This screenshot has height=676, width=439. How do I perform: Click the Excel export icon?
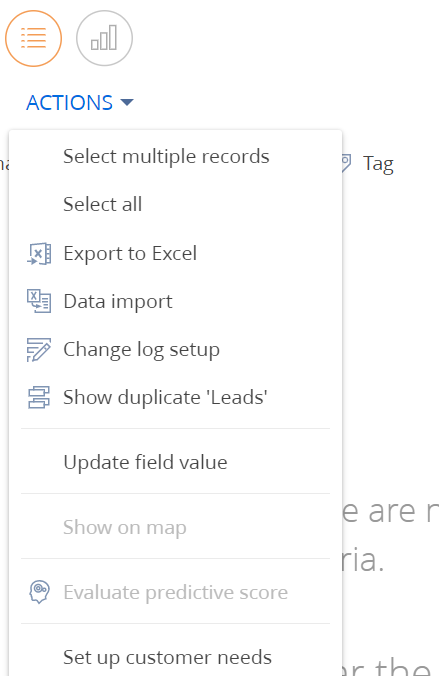[x=39, y=254]
